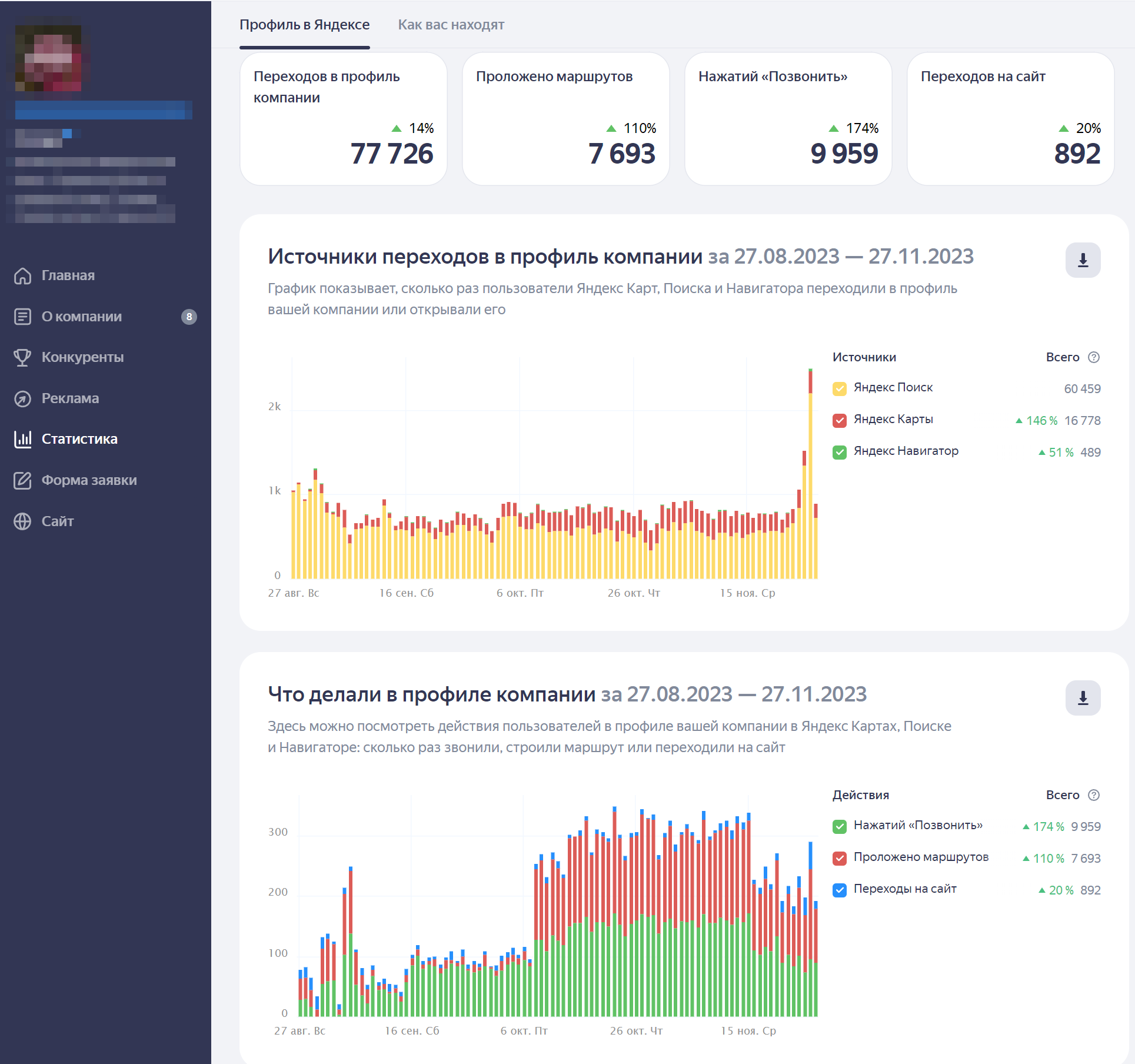
Task: Open help tooltip next to Всего in Источники
Action: pos(1094,357)
